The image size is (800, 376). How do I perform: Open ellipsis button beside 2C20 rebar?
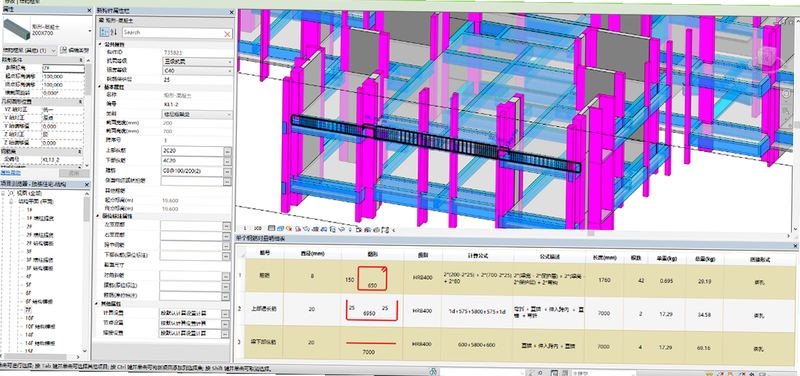point(227,152)
